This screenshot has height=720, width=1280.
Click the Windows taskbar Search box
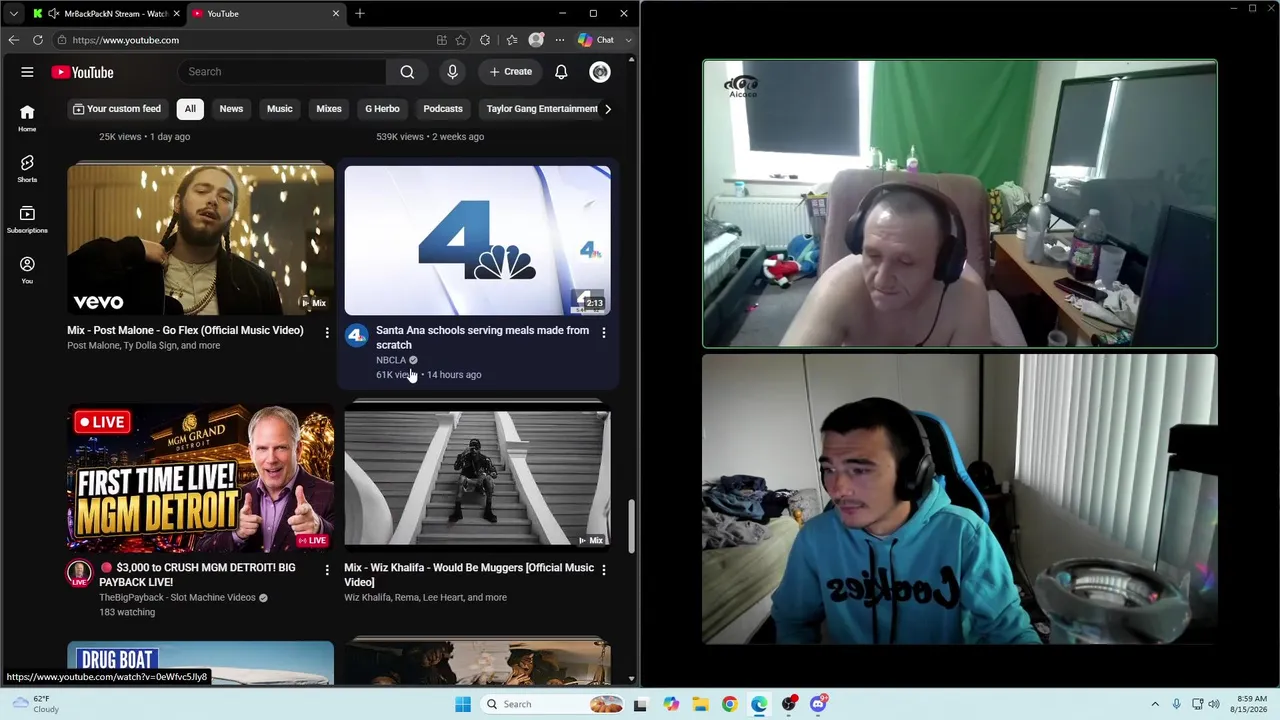[x=552, y=704]
